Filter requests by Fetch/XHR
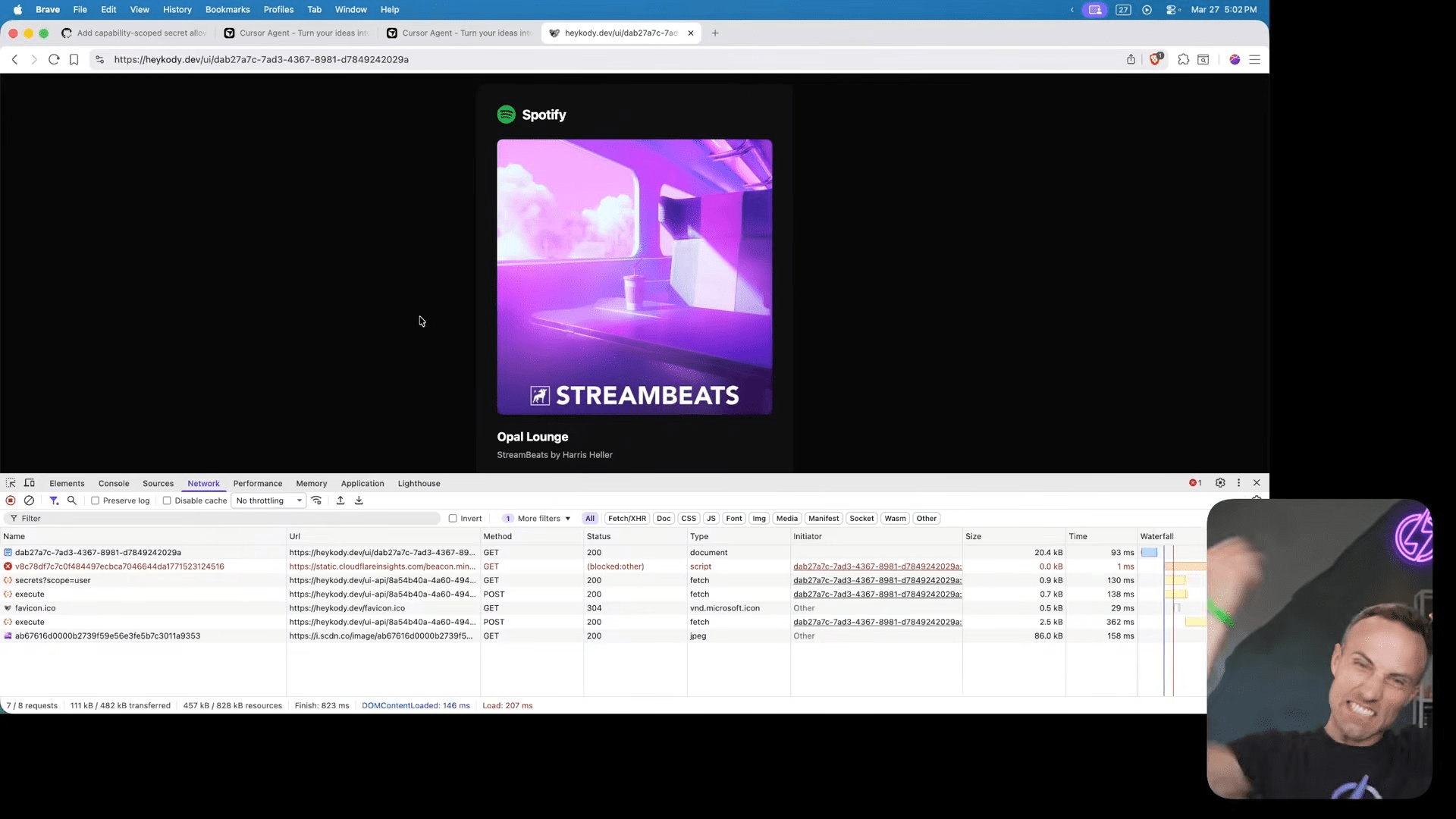The width and height of the screenshot is (1456, 819). (626, 519)
